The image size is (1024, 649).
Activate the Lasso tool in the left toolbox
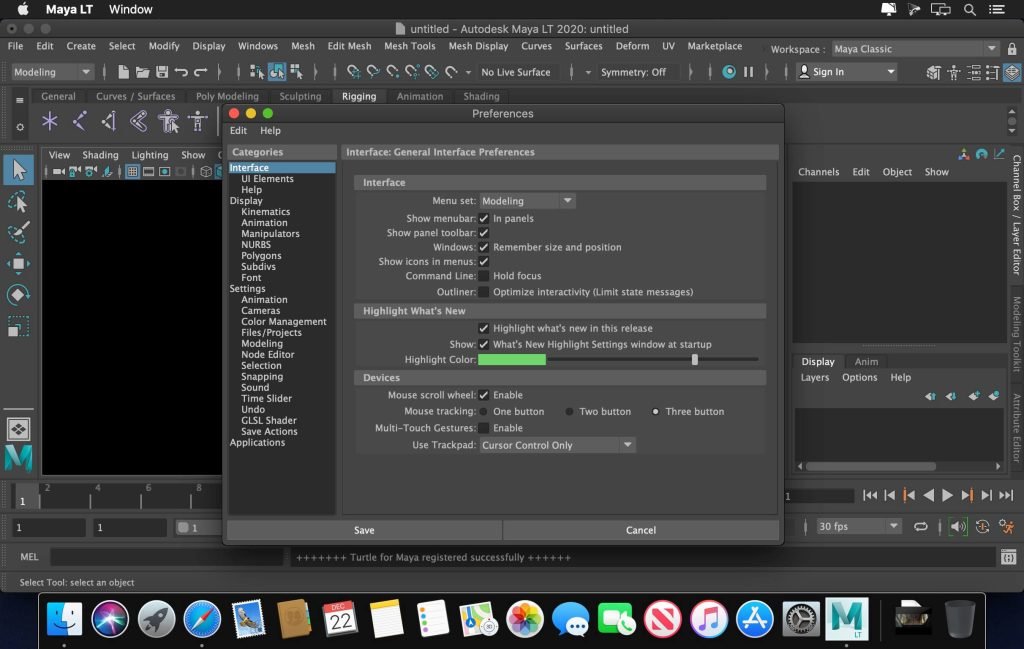17,200
